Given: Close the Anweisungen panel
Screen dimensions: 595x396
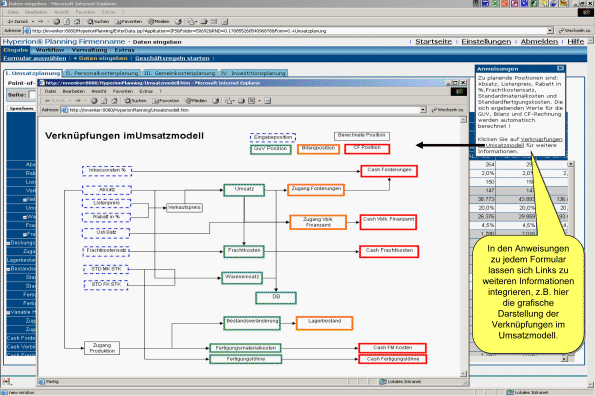Looking at the screenshot, I should tap(560, 68).
